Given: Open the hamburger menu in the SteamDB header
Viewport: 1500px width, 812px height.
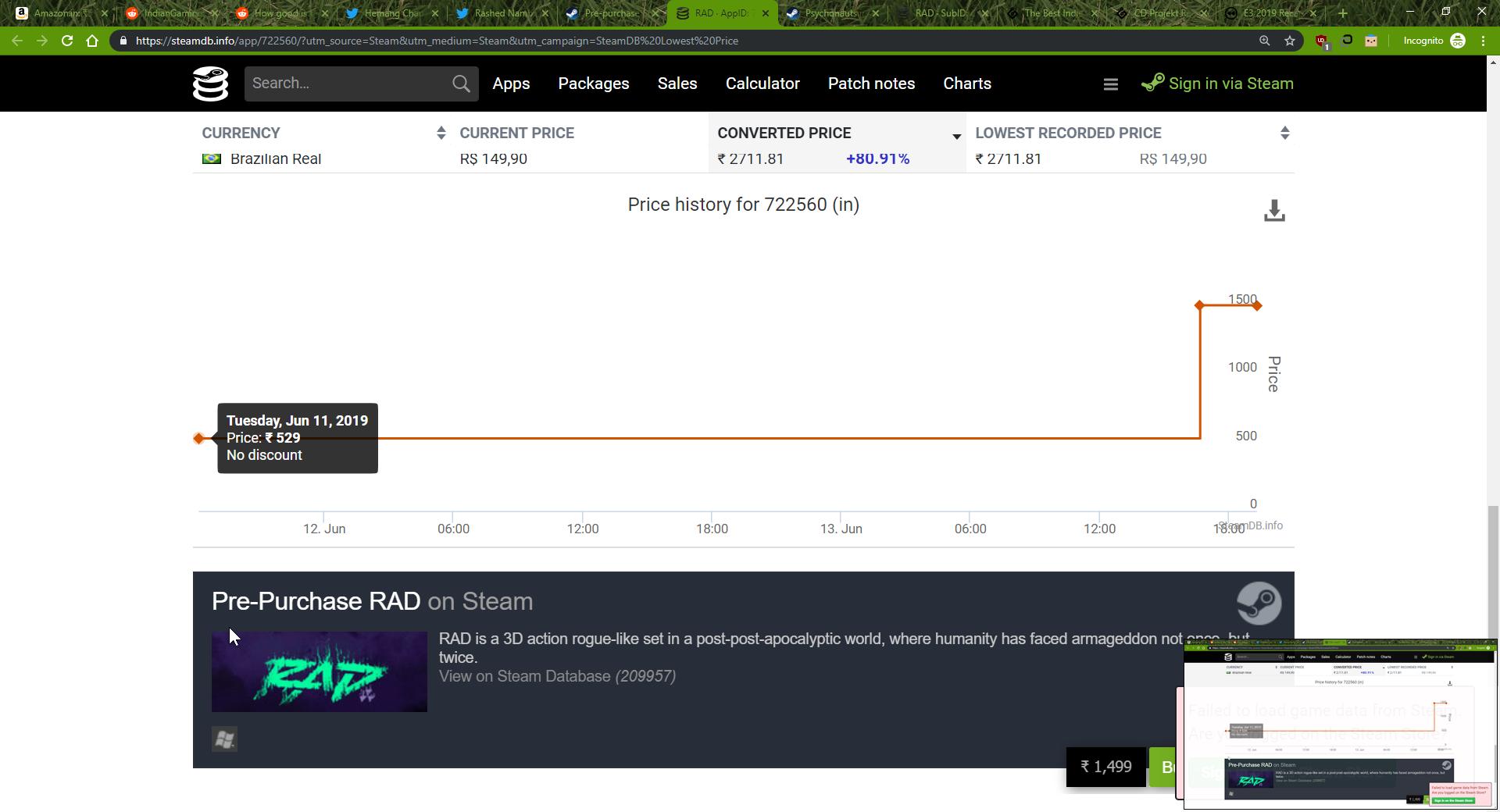Looking at the screenshot, I should coord(1110,84).
